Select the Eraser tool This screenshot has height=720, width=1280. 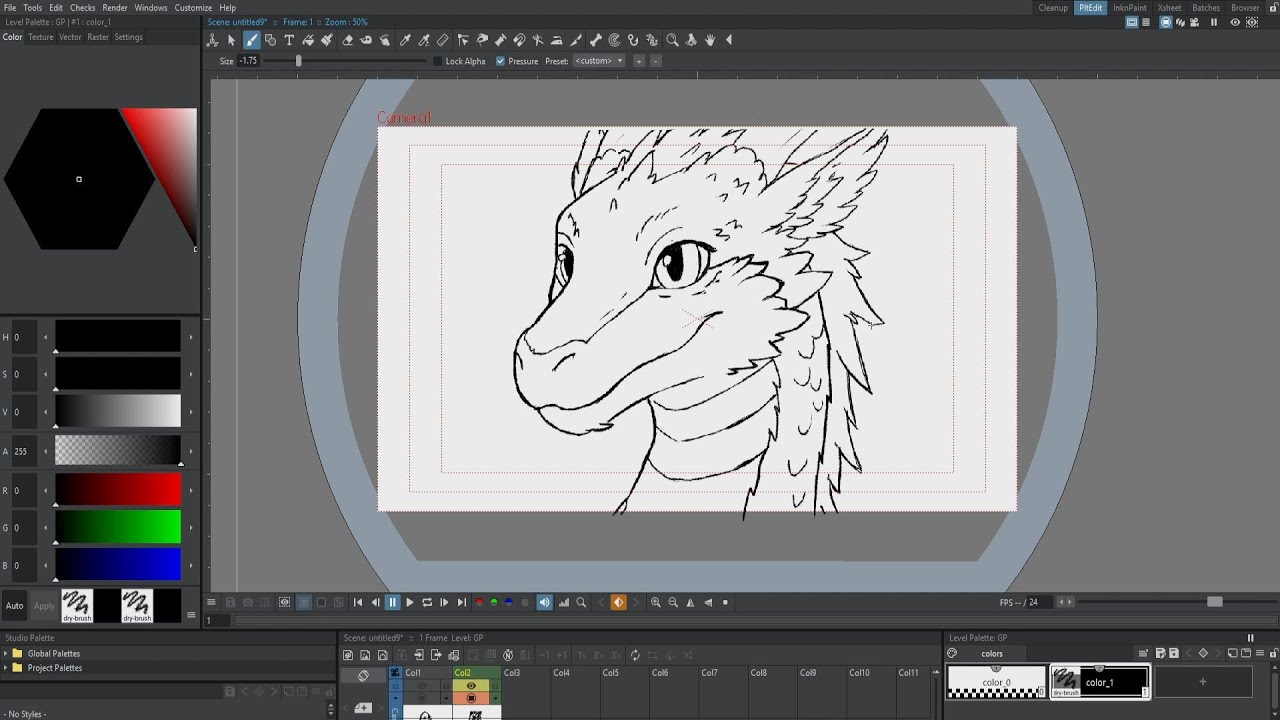coord(347,40)
